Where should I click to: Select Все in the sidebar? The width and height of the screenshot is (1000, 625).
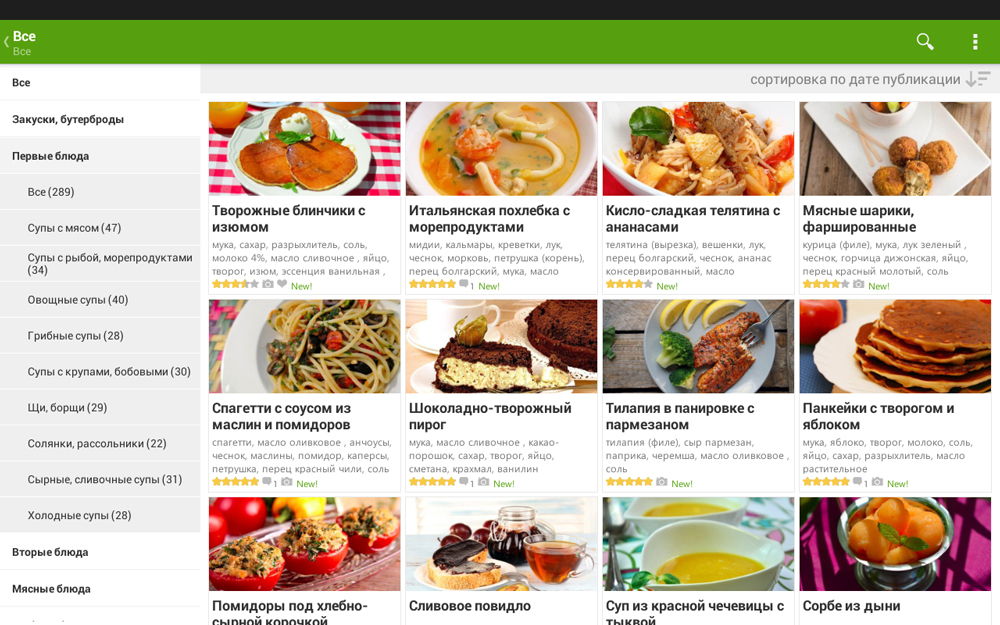point(100,82)
